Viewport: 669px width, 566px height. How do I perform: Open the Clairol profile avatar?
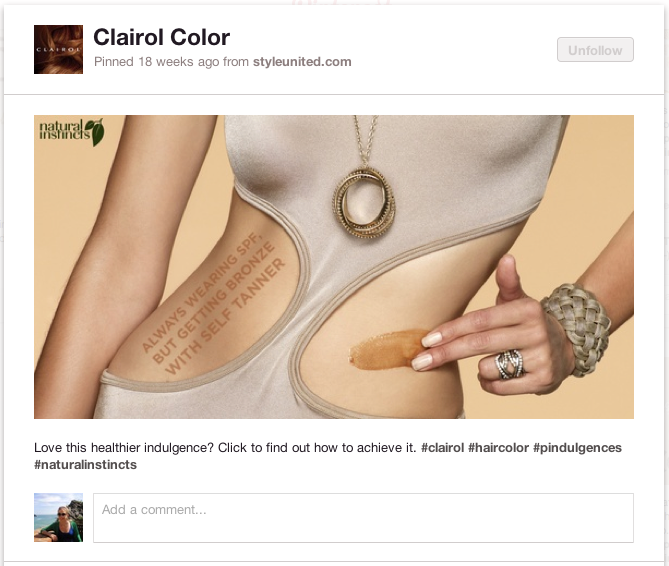58,49
